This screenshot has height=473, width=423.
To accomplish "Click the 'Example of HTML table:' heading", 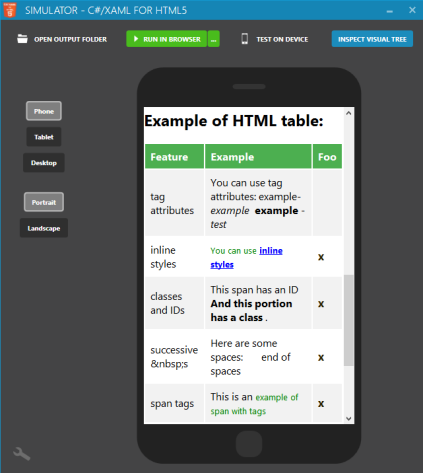I will [x=234, y=121].
